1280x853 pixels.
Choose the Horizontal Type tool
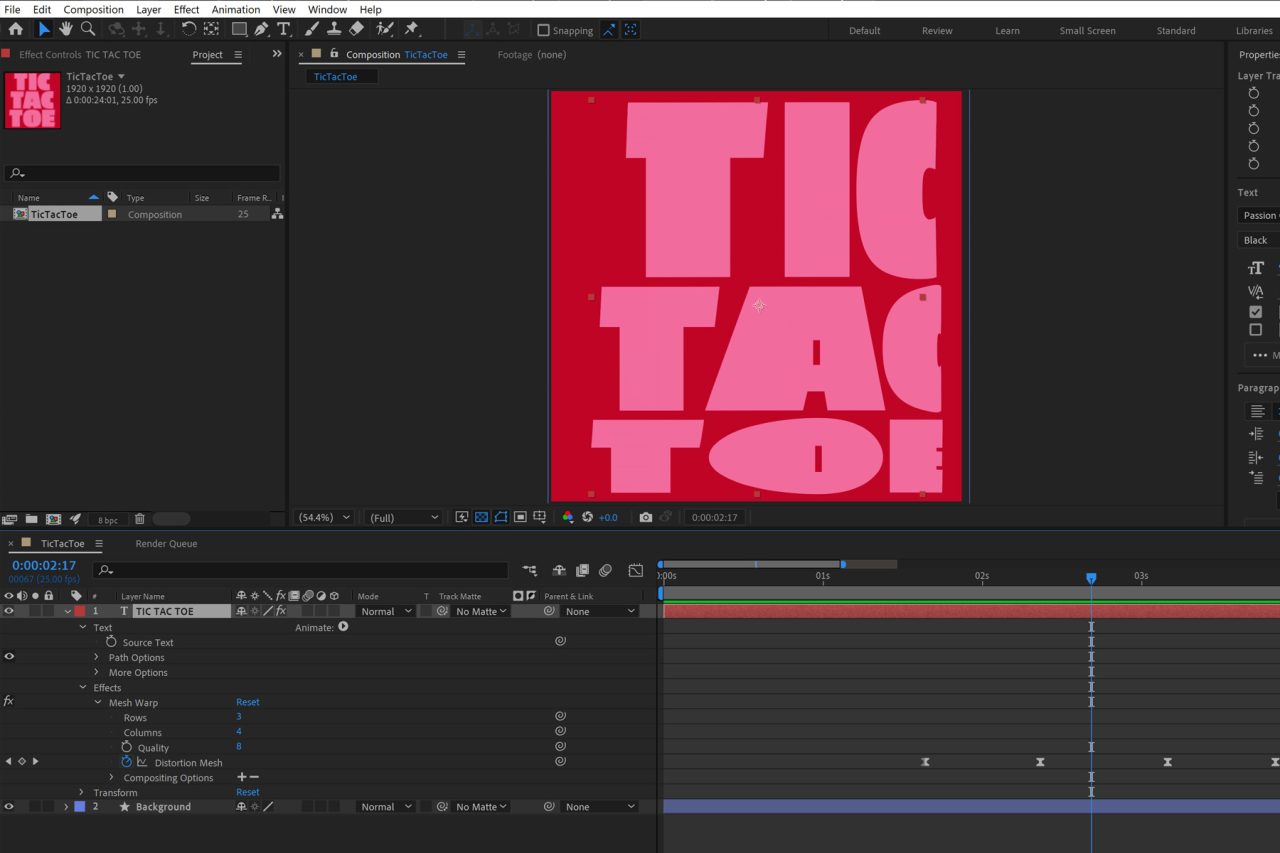pos(284,29)
